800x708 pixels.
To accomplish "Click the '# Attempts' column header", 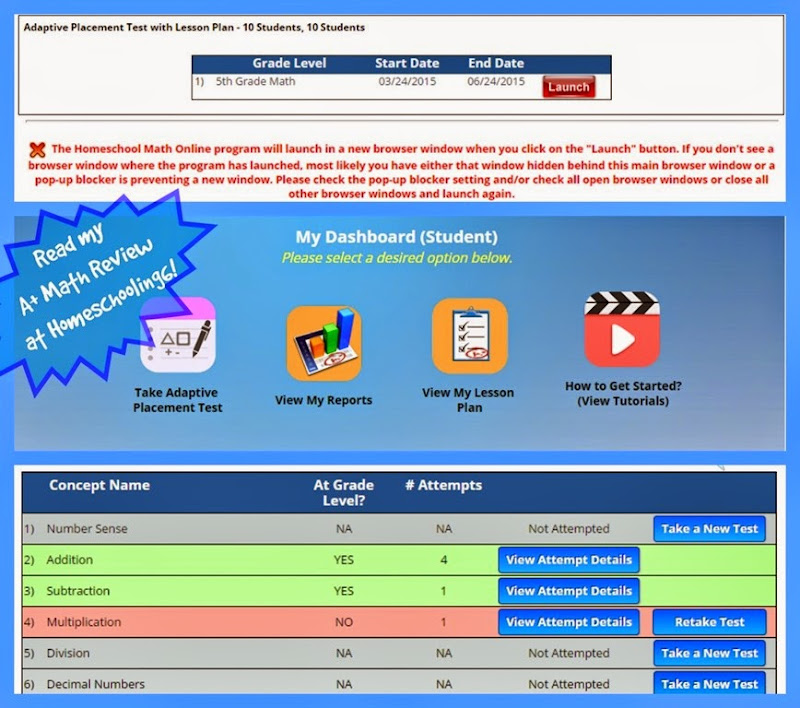I will coord(443,485).
